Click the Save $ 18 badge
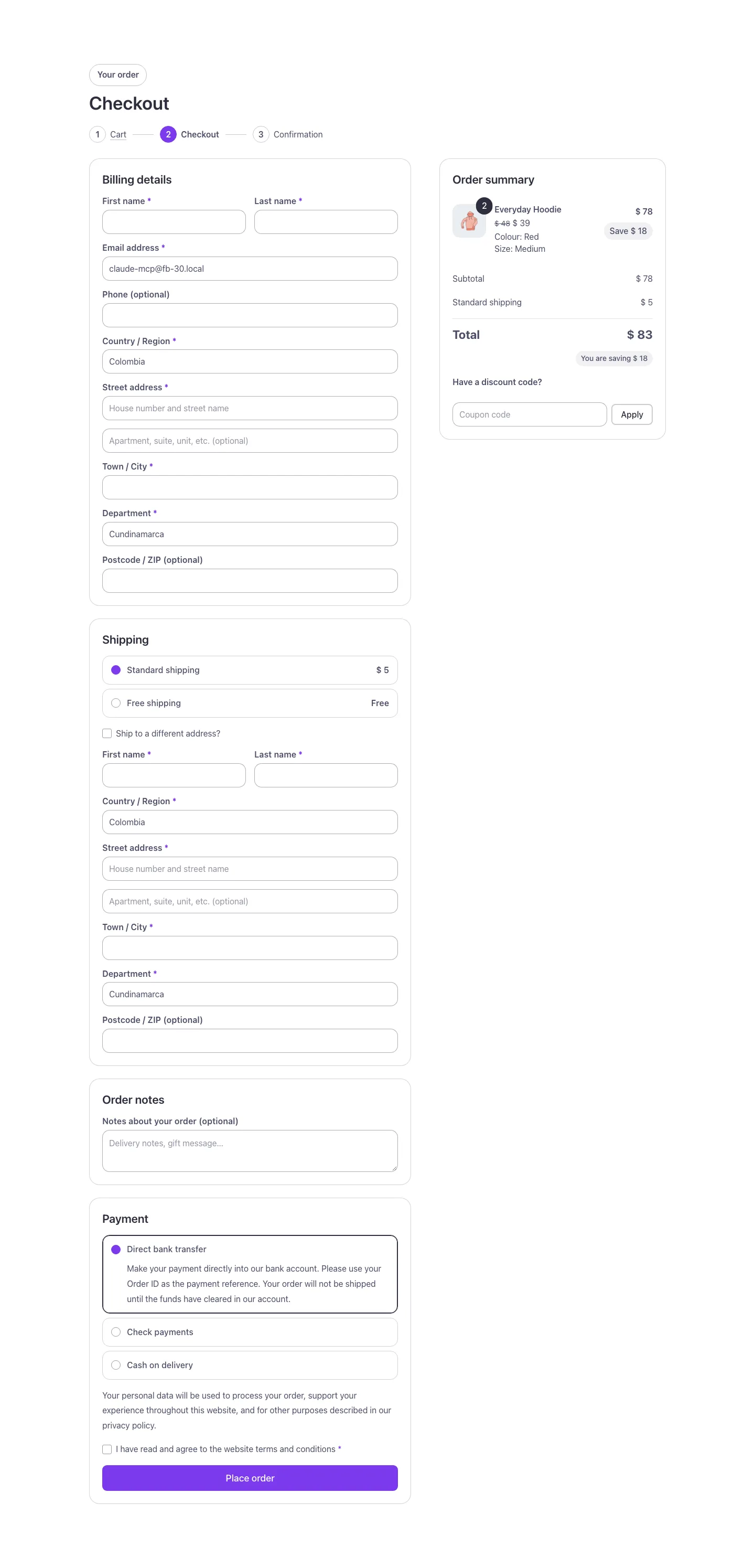The image size is (755, 1568). coord(628,231)
